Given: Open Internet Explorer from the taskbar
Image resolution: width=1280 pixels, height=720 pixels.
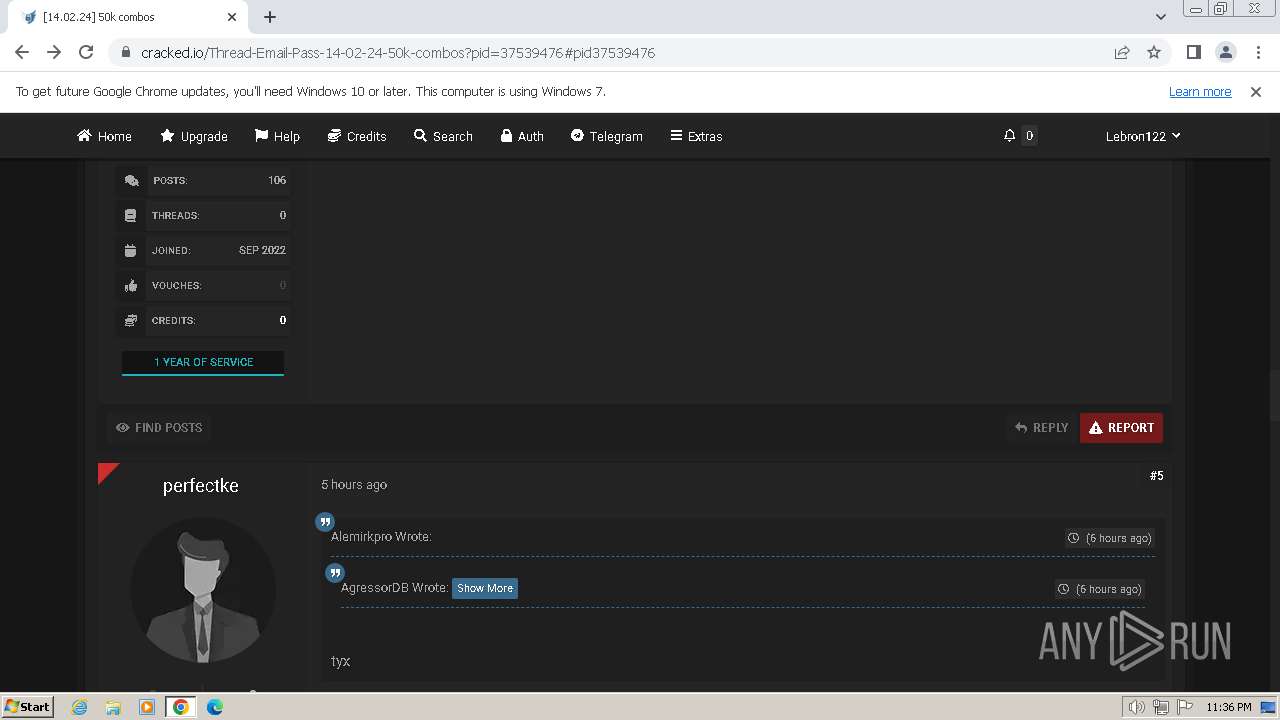Looking at the screenshot, I should click(x=79, y=707).
